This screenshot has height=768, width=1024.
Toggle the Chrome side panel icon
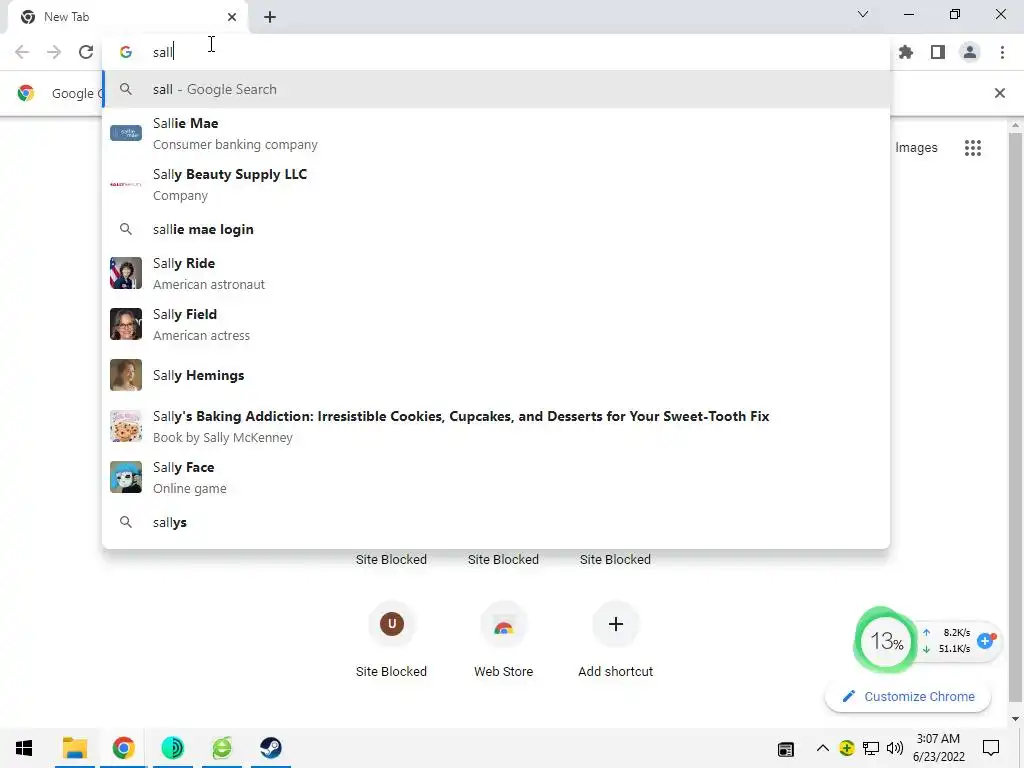tap(938, 52)
